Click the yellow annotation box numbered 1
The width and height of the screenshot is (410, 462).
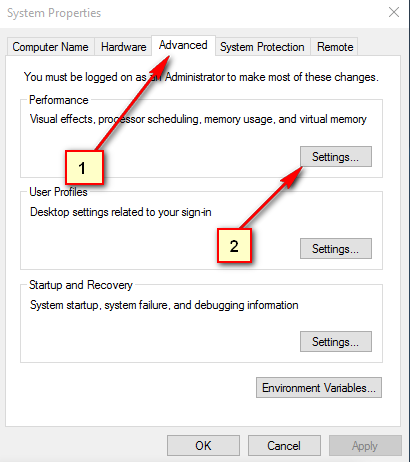click(x=84, y=167)
